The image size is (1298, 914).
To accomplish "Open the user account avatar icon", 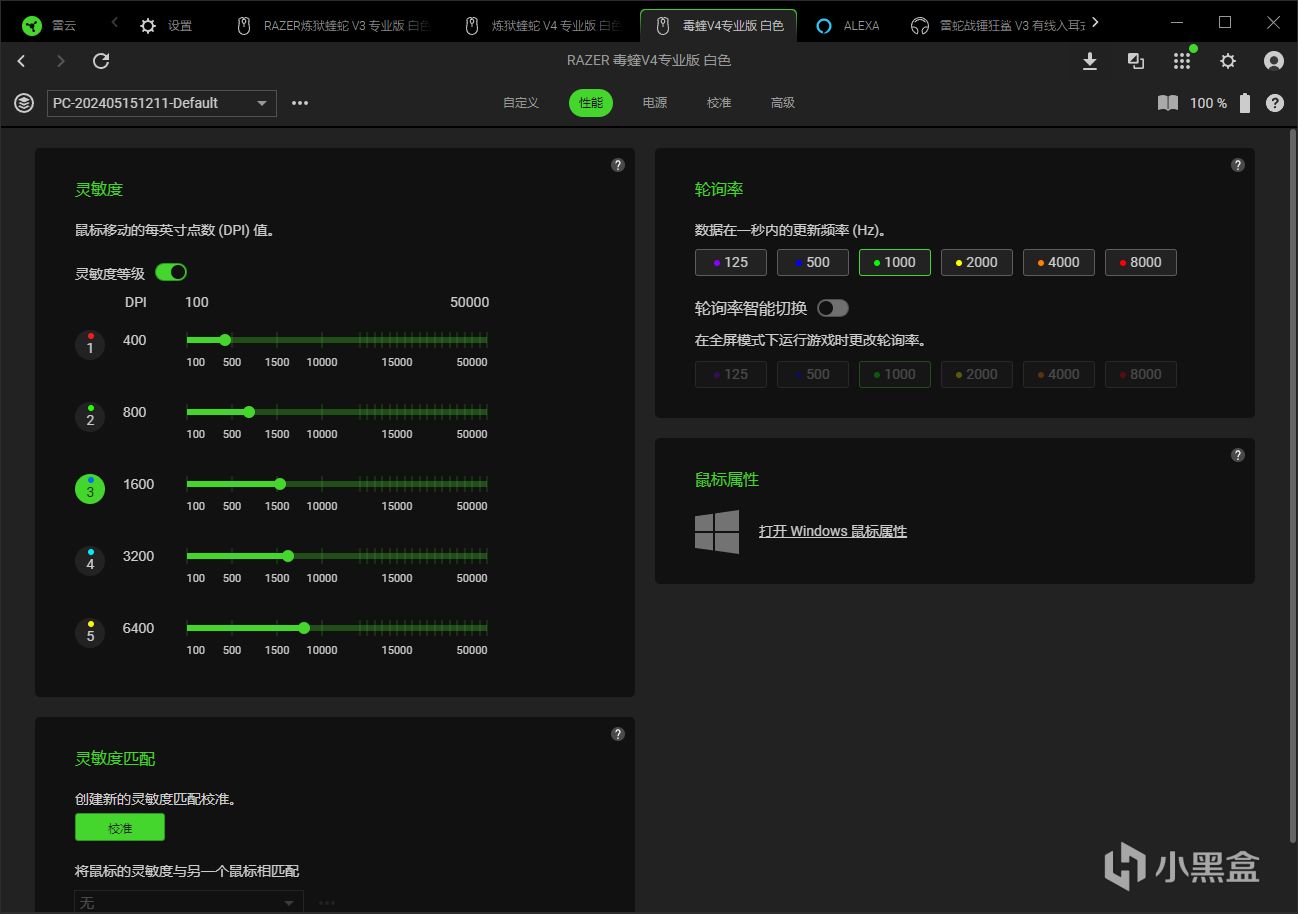I will point(1274,61).
